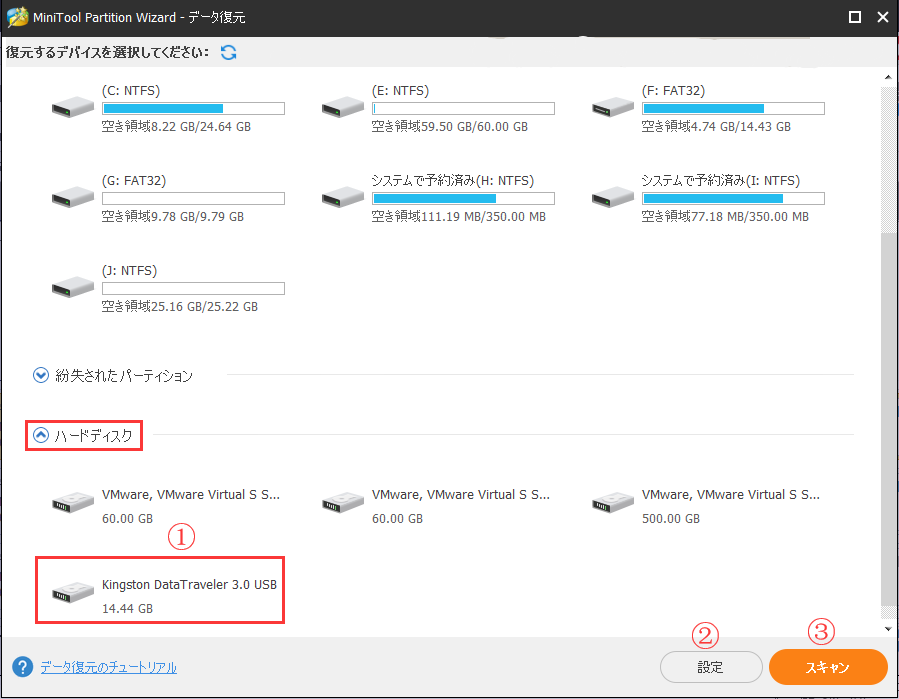Click text 空き領域8.22 GB/24.64 GB

[x=176, y=127]
